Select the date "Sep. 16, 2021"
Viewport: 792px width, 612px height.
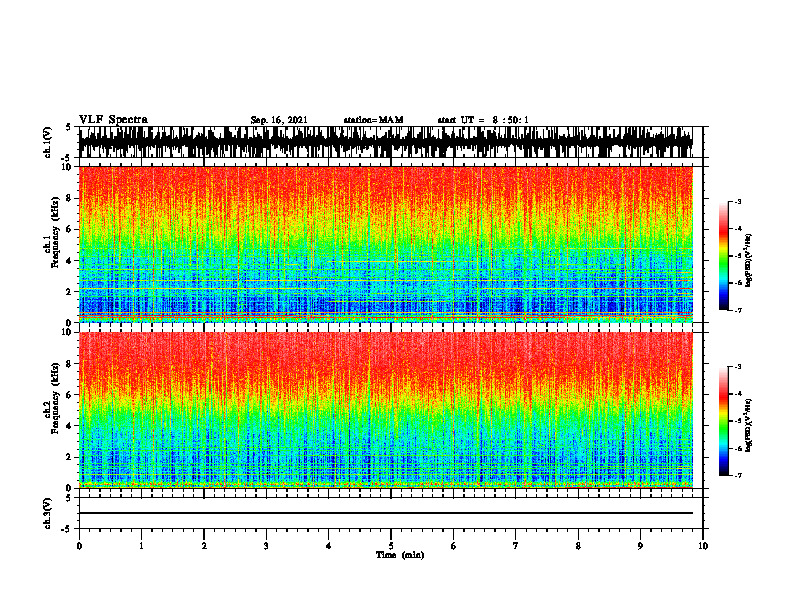click(x=279, y=120)
